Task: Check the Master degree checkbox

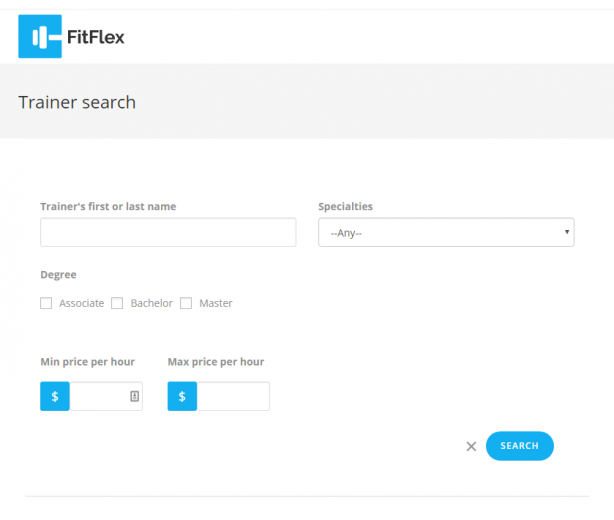Action: 186,303
